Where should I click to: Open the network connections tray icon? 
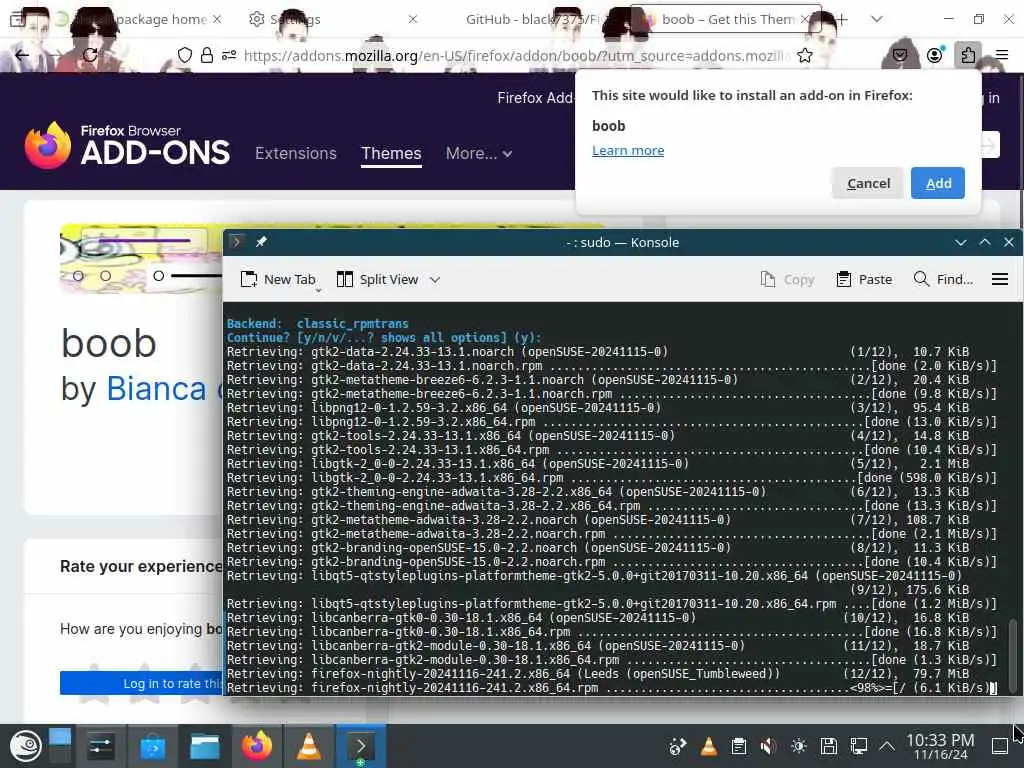click(858, 746)
